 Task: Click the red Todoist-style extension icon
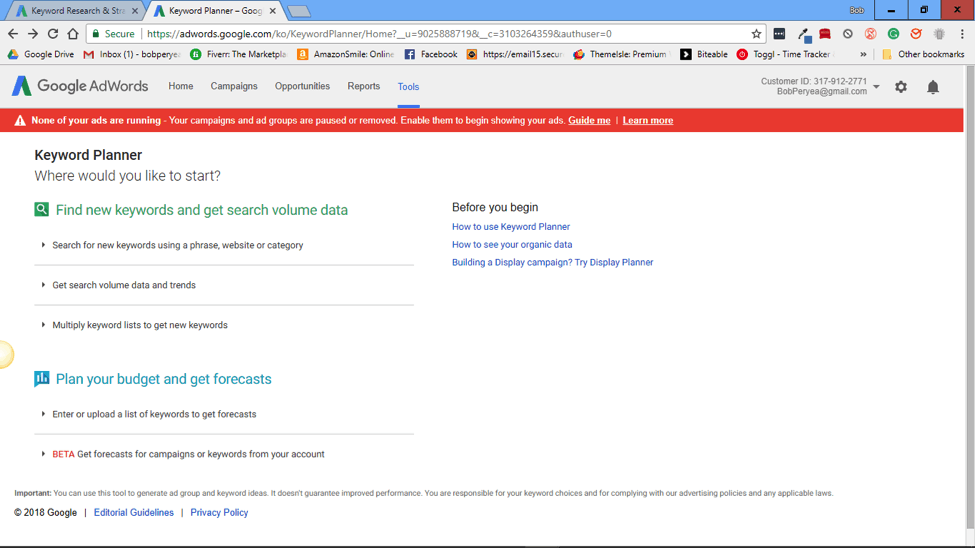(x=825, y=34)
